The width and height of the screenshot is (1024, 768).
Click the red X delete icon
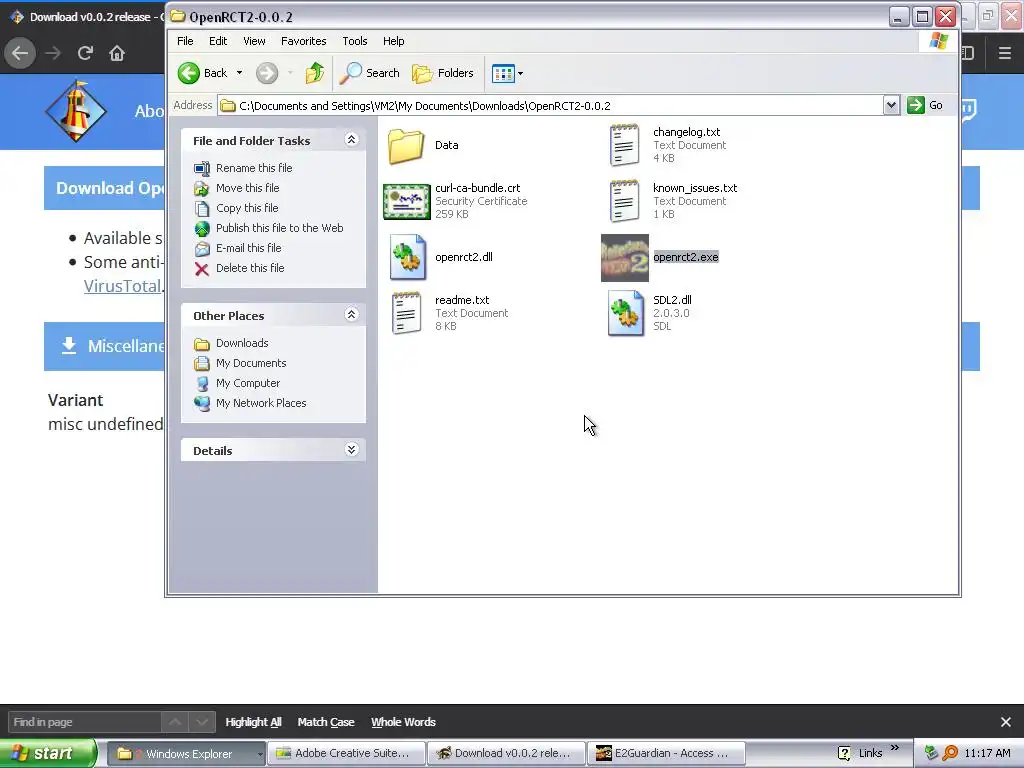point(202,269)
